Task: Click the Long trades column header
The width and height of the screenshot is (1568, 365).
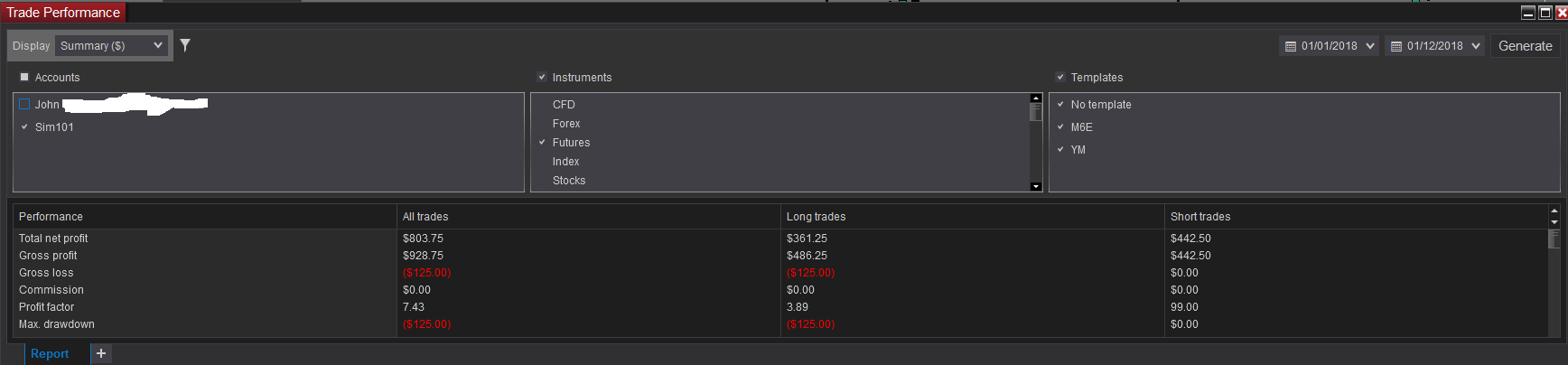Action: pos(816,217)
